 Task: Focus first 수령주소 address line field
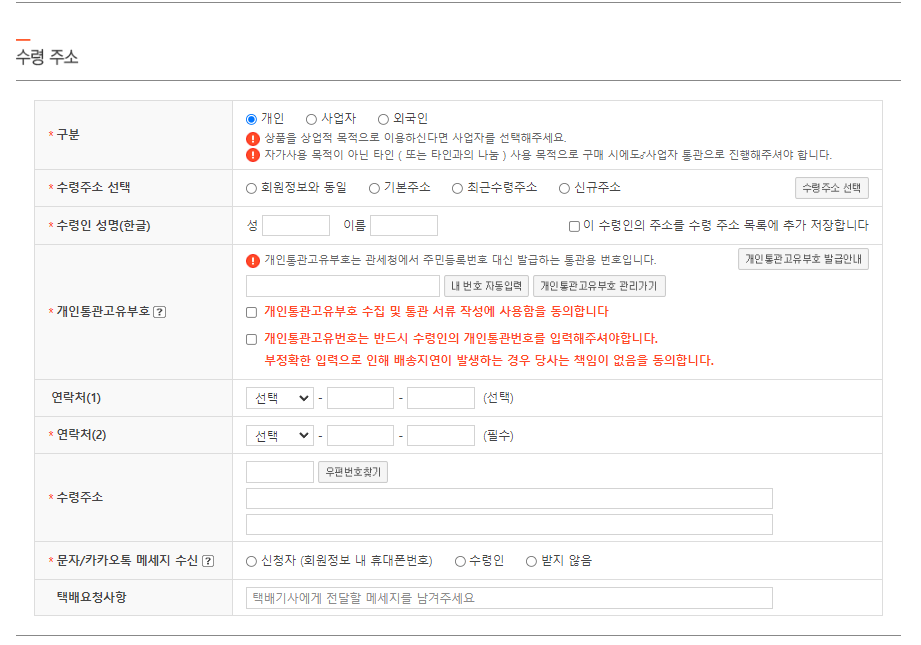pyautogui.click(x=509, y=499)
